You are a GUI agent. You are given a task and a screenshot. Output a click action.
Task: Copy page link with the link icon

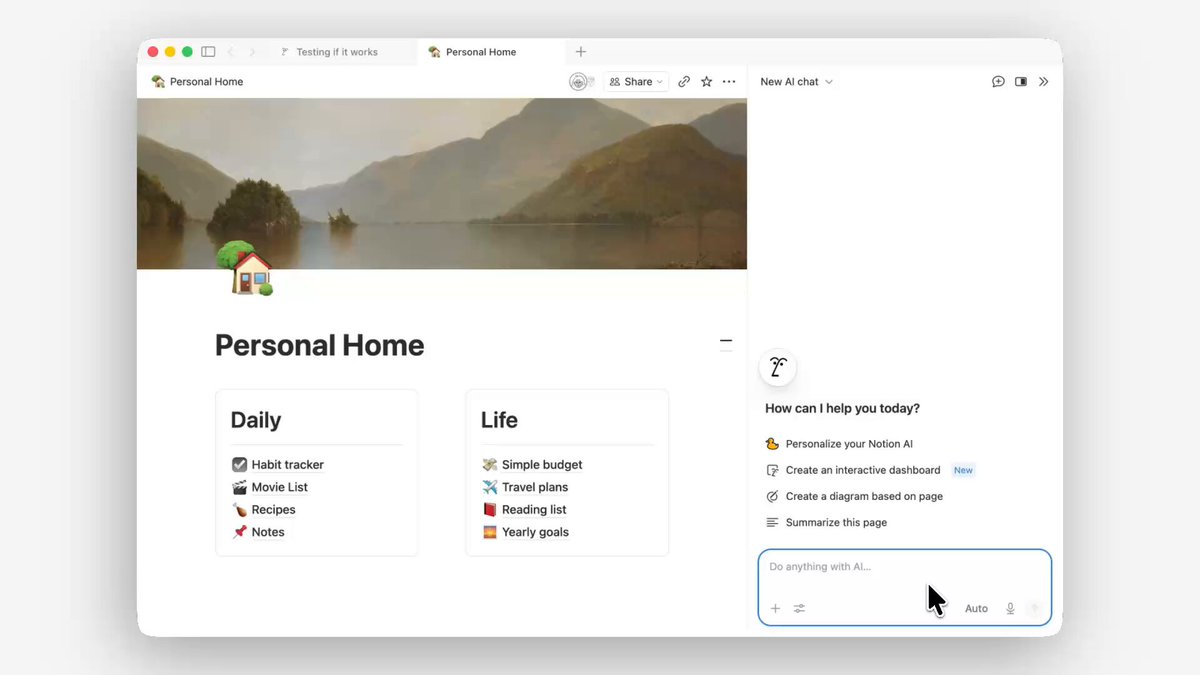point(684,82)
